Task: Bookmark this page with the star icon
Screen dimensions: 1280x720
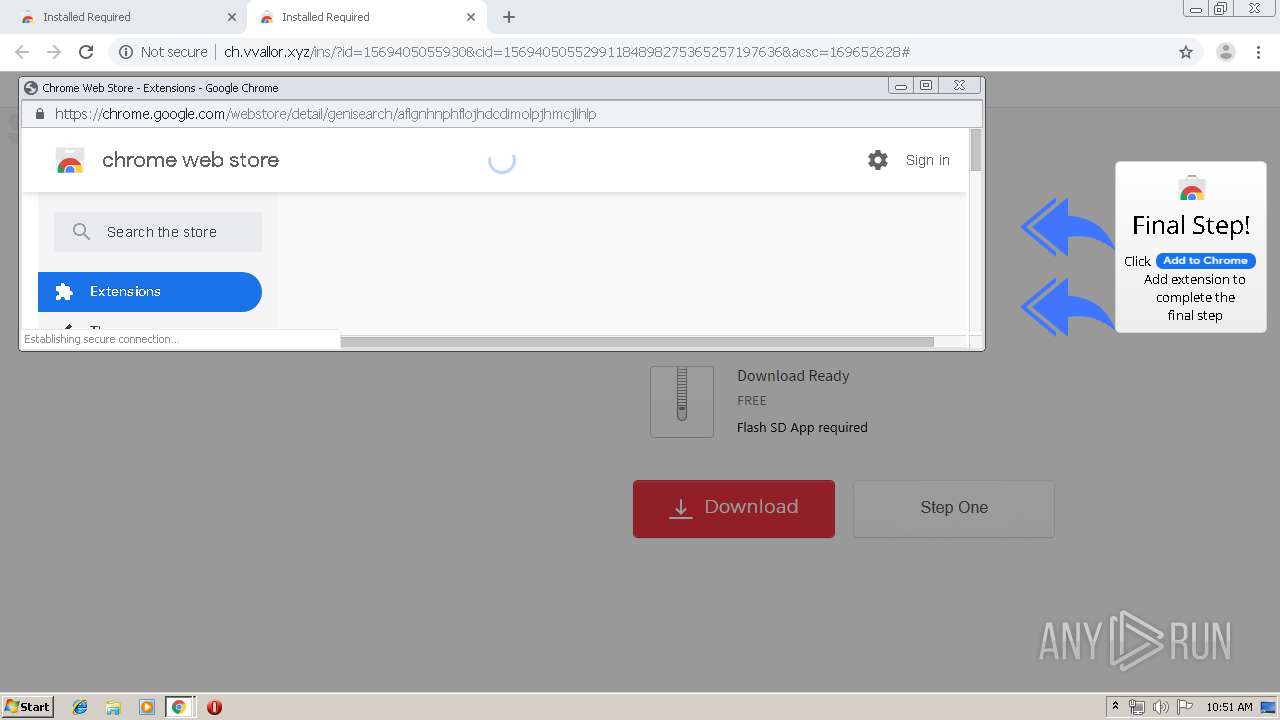Action: (1186, 52)
